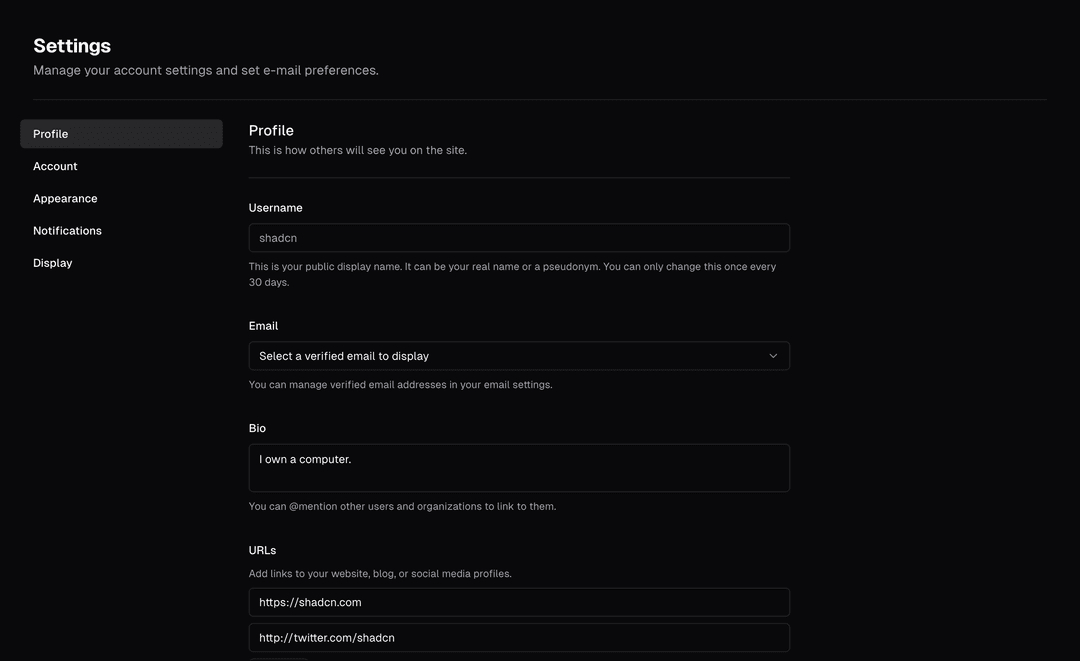Click the chevron on the email selector
This screenshot has width=1080, height=661.
(772, 355)
